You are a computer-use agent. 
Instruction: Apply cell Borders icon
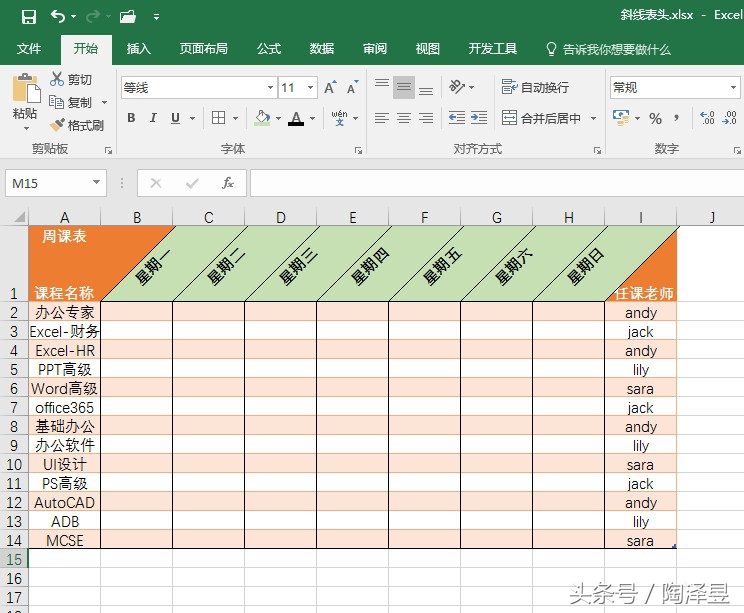coord(218,118)
